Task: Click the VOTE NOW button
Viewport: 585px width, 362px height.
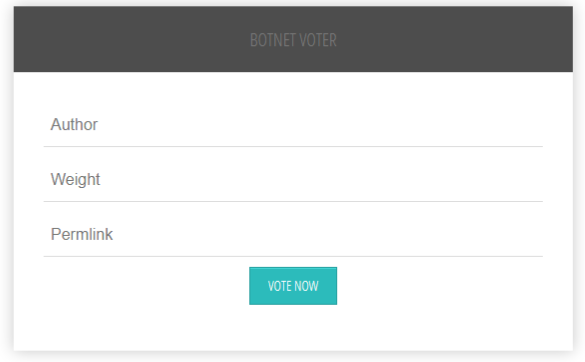Action: click(293, 286)
